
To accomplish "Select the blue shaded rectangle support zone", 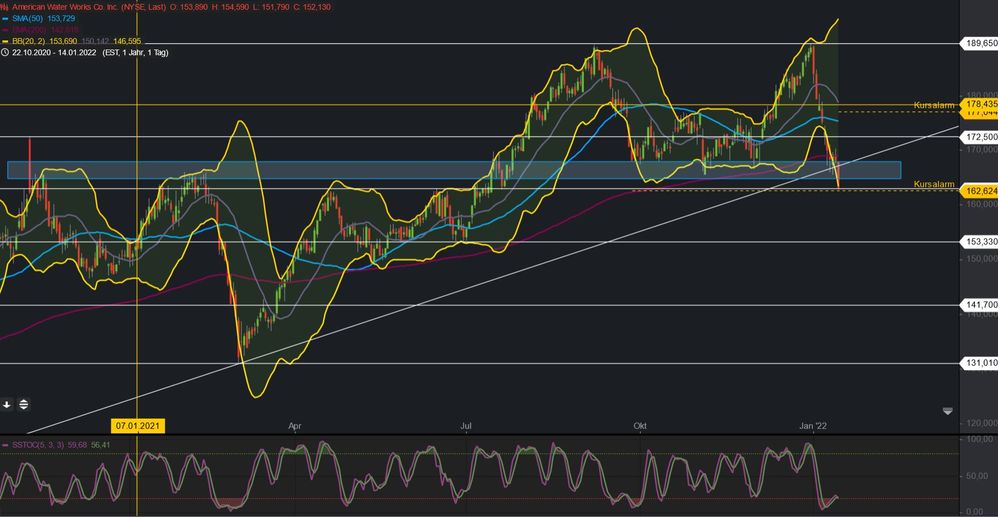I will point(300,170).
